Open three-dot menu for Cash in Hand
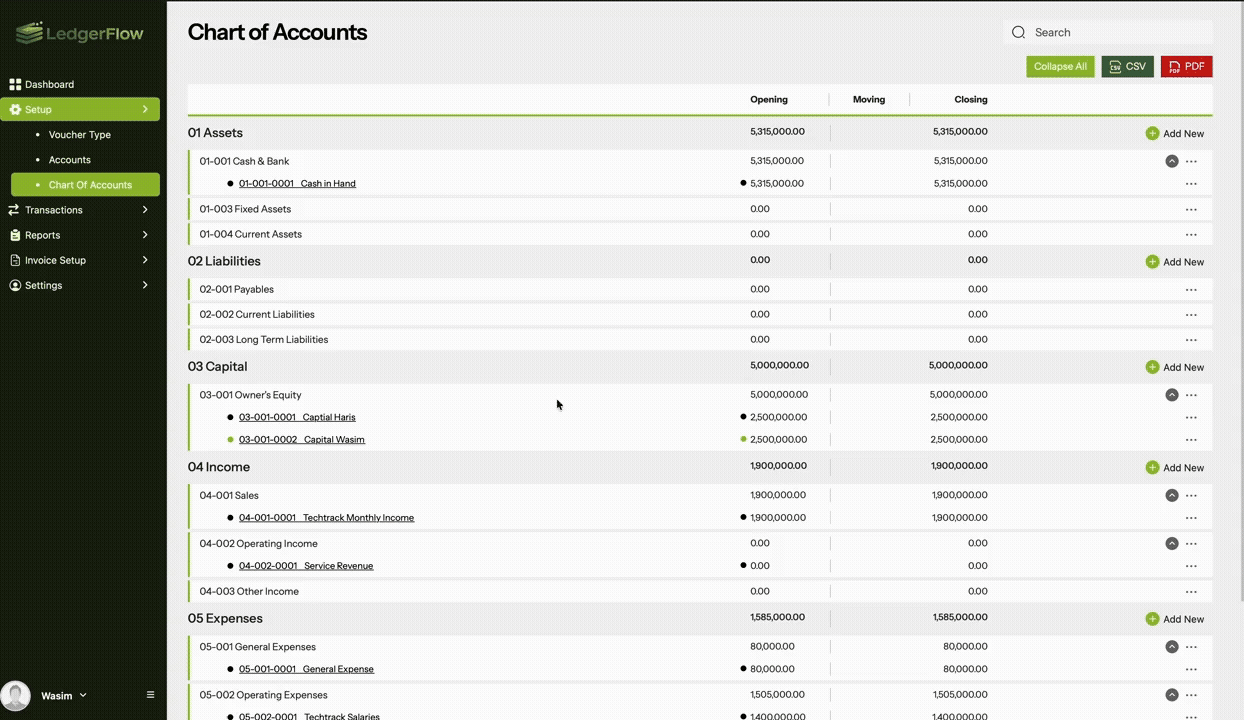 1191,184
